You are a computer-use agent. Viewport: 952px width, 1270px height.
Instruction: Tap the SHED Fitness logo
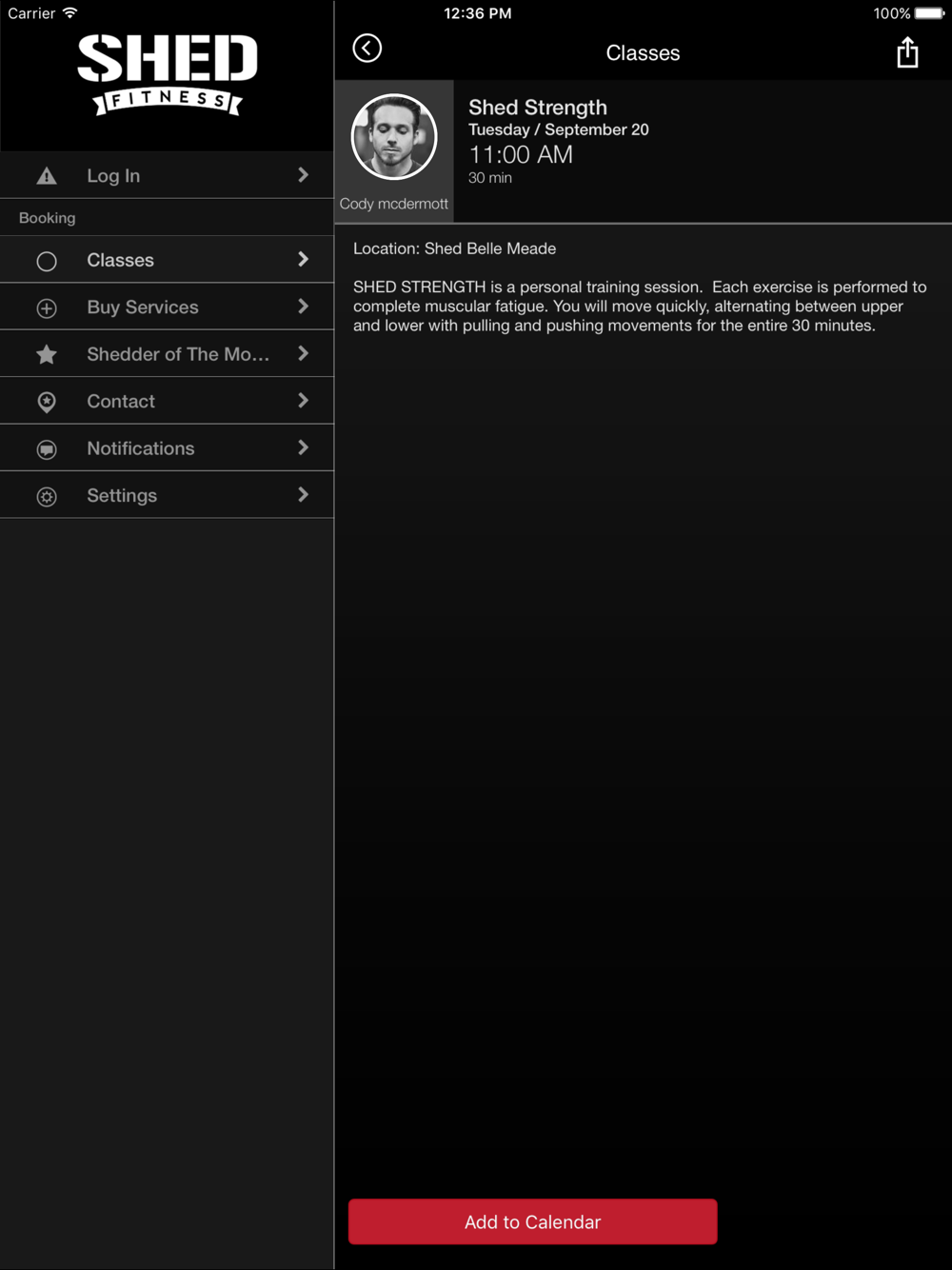[168, 74]
